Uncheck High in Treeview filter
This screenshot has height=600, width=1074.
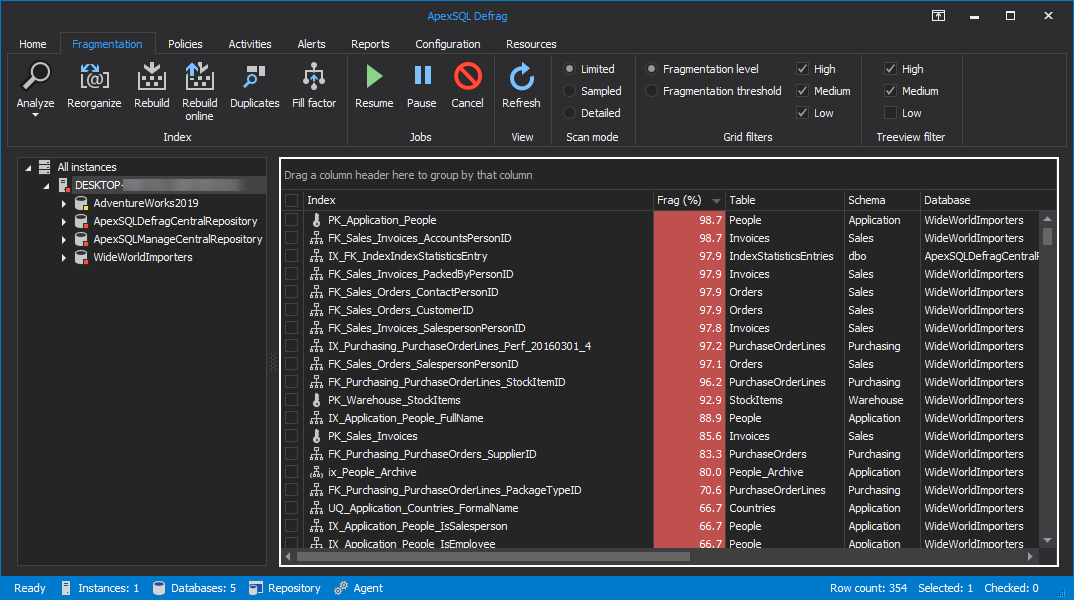coord(890,68)
